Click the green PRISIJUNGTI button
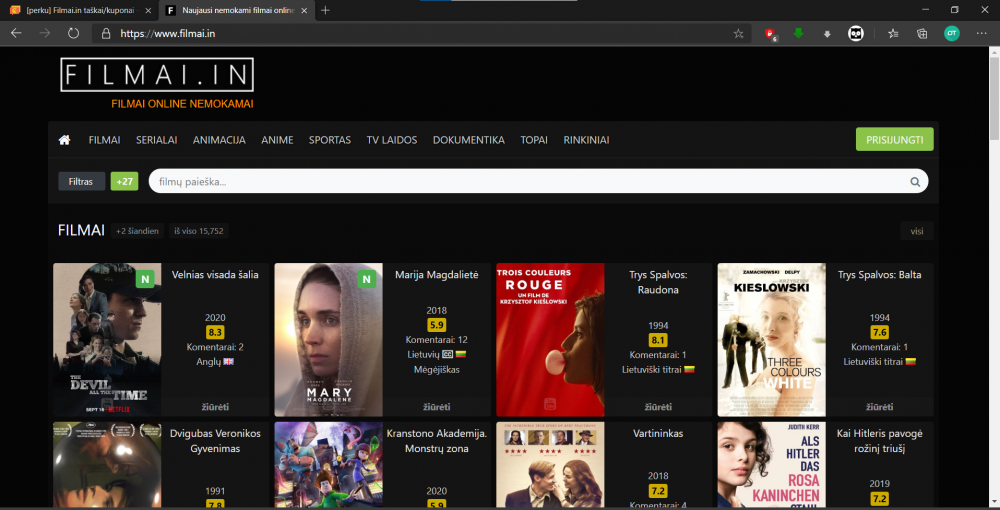The height and width of the screenshot is (510, 1000). (894, 140)
